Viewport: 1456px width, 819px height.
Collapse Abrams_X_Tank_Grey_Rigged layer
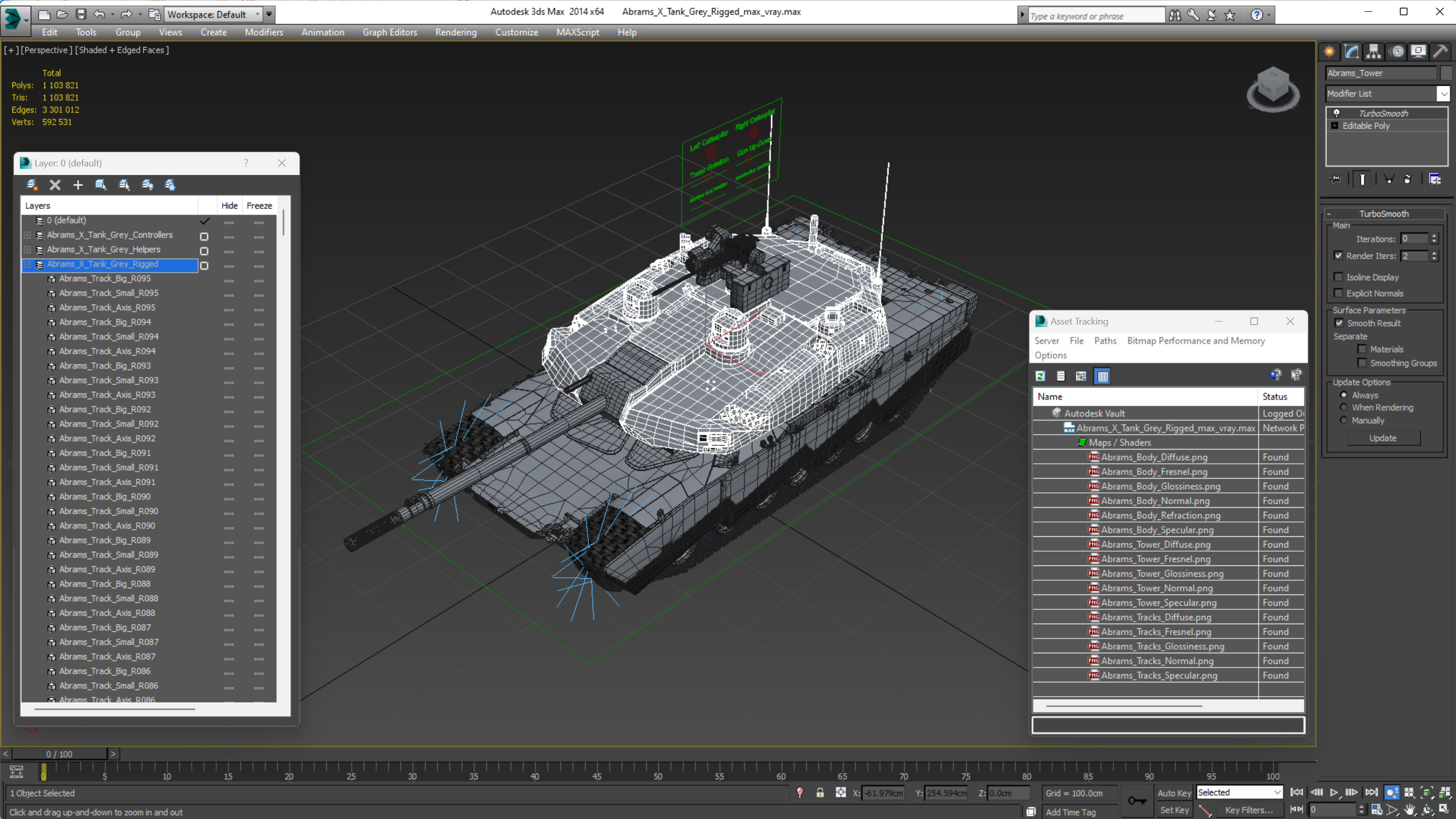point(27,264)
